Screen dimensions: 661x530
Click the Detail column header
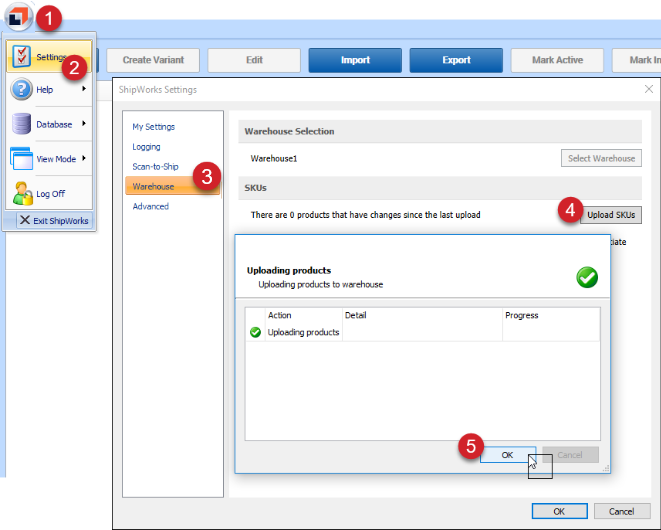[x=422, y=315]
